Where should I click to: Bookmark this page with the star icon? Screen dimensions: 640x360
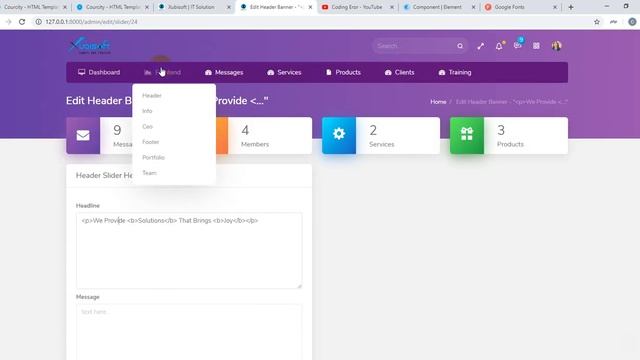tap(597, 22)
